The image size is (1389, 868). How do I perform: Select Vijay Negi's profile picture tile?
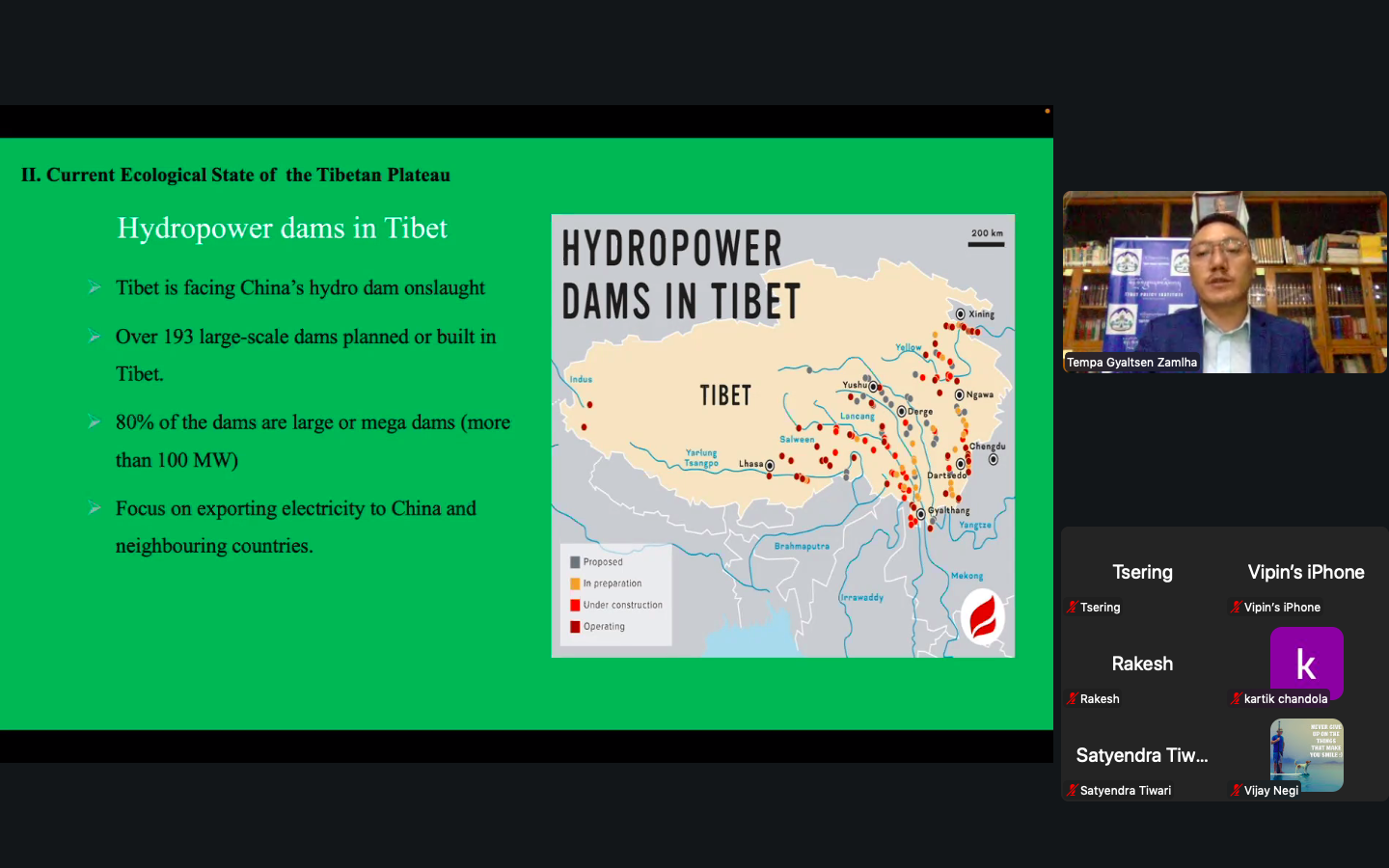point(1306,753)
